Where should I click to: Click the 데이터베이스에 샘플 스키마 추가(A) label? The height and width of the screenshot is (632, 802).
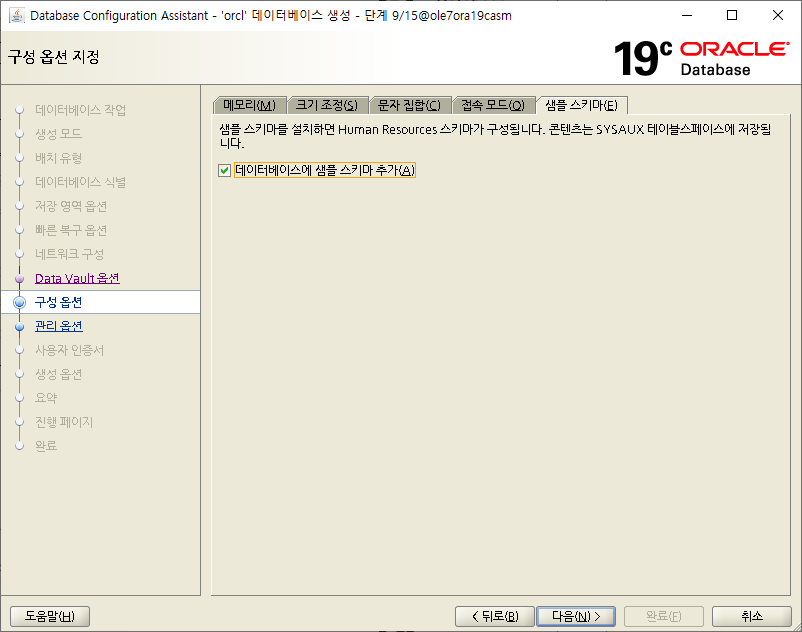[x=325, y=170]
